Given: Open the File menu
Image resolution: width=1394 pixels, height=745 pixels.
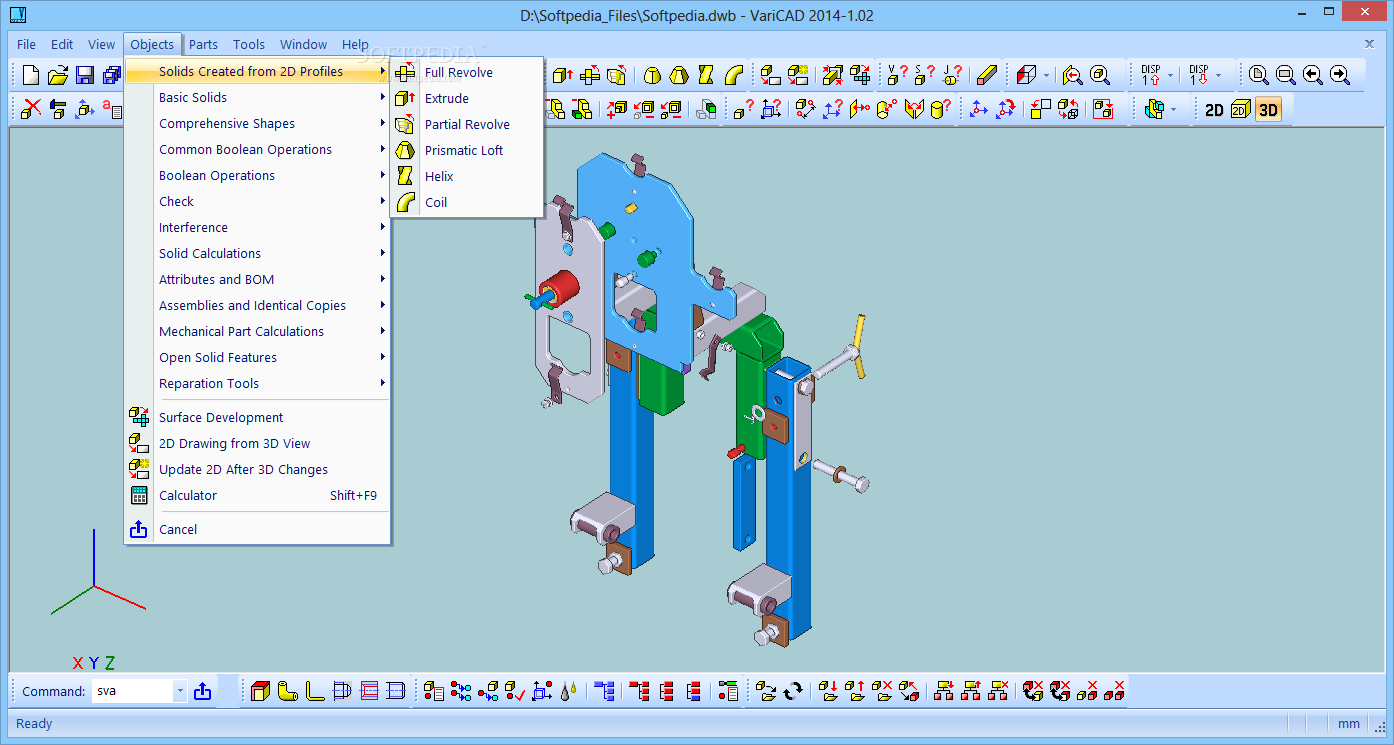Looking at the screenshot, I should pyautogui.click(x=26, y=44).
